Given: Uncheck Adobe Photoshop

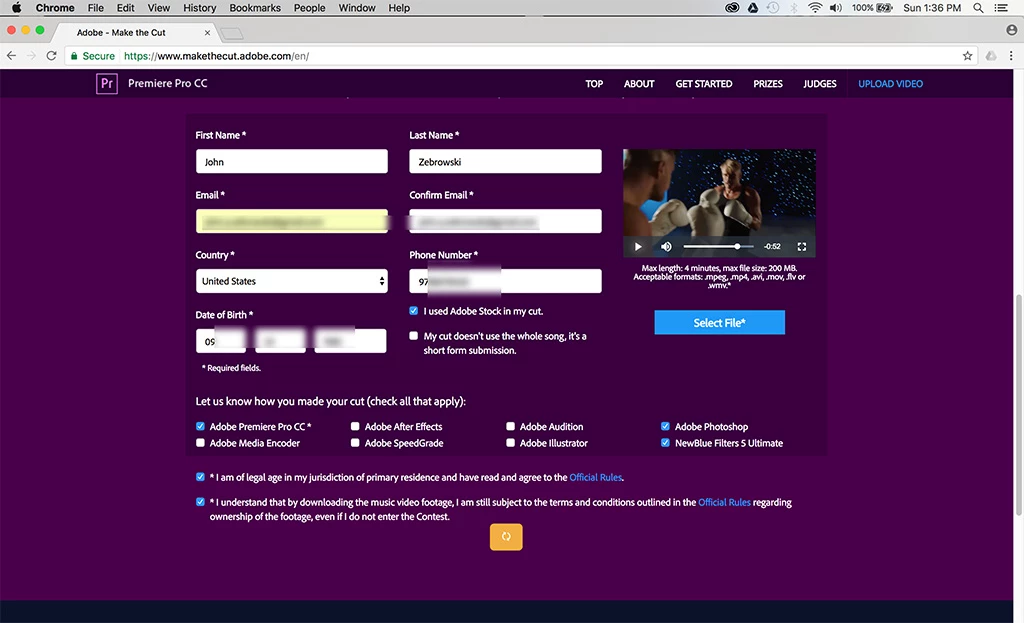Looking at the screenshot, I should click(x=665, y=426).
